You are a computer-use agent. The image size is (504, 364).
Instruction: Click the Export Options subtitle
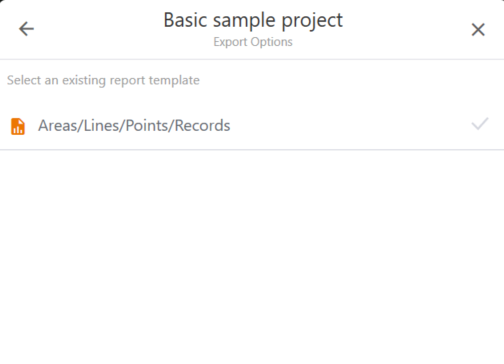tap(253, 42)
